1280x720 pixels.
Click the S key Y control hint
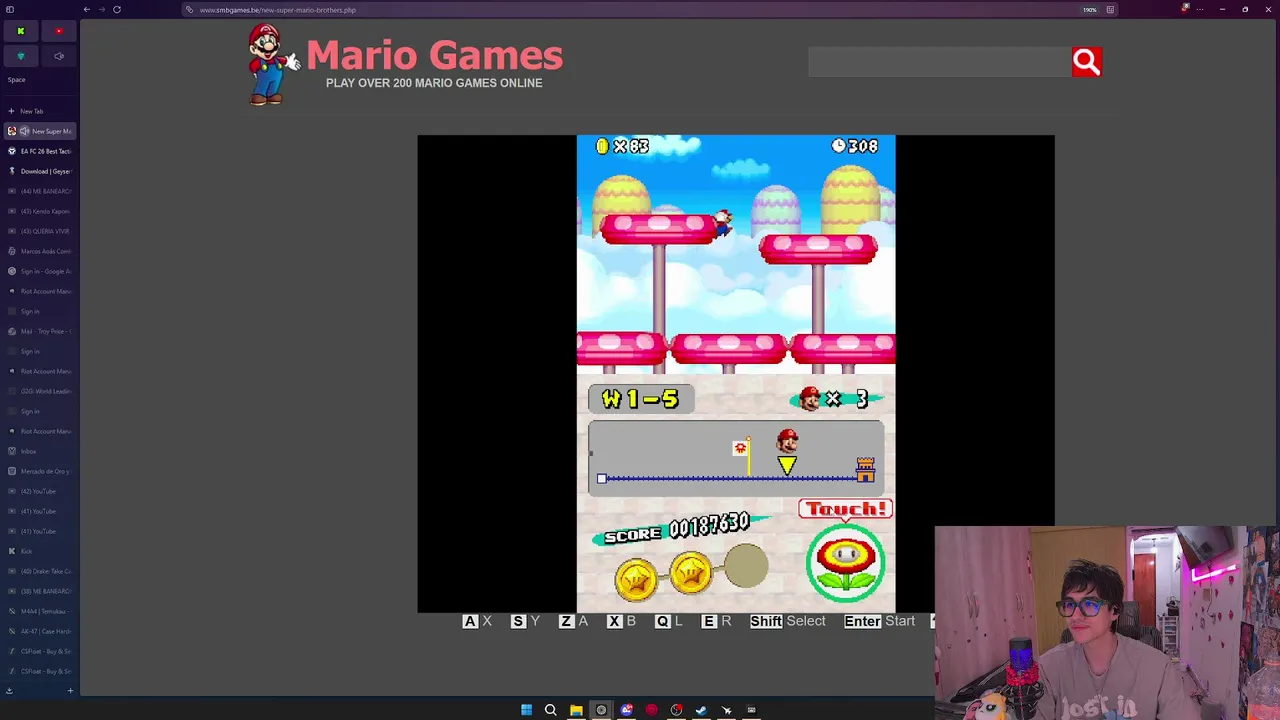point(526,621)
